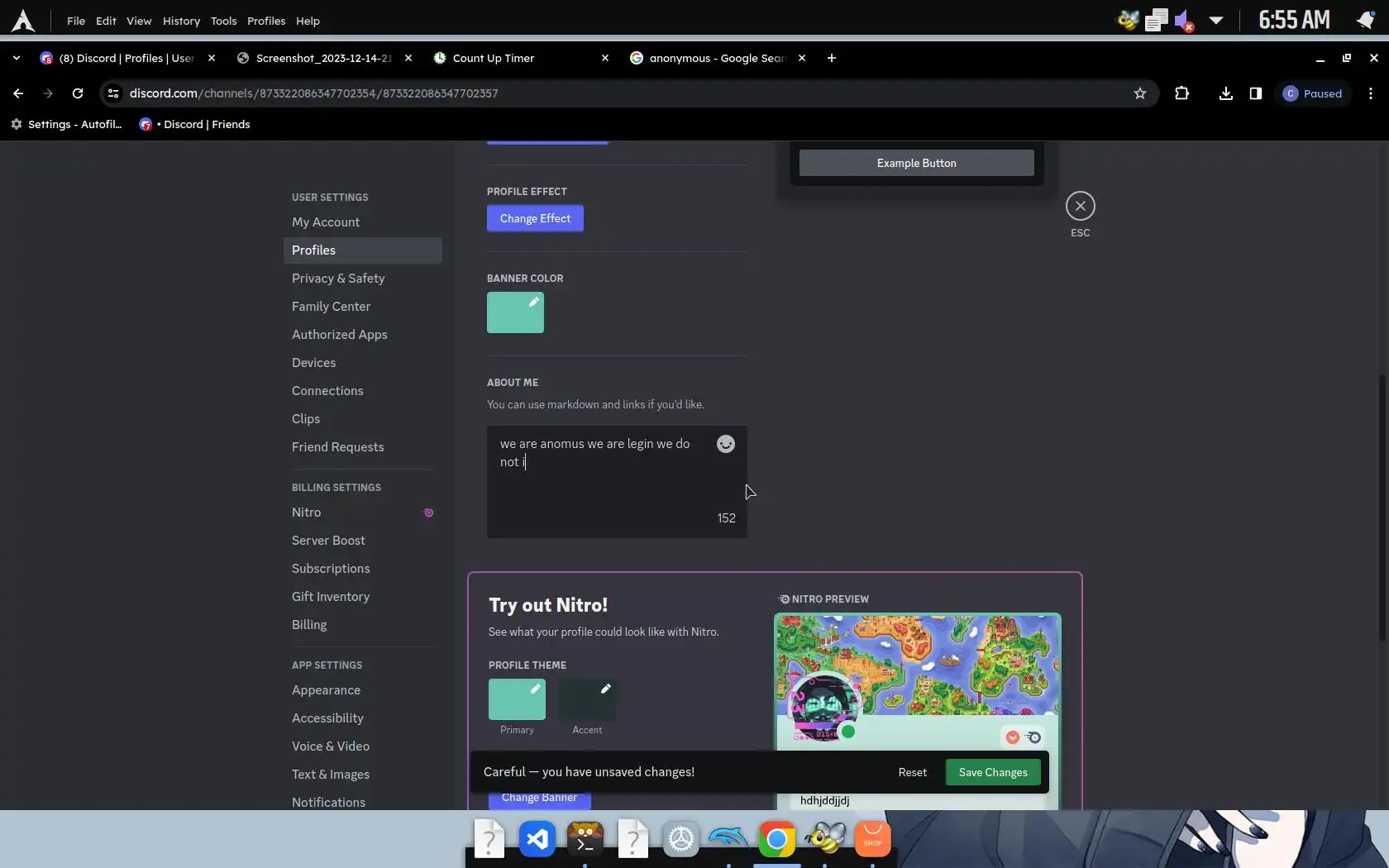Open the terminal app in the dock
Image resolution: width=1389 pixels, height=868 pixels.
pyautogui.click(x=585, y=839)
